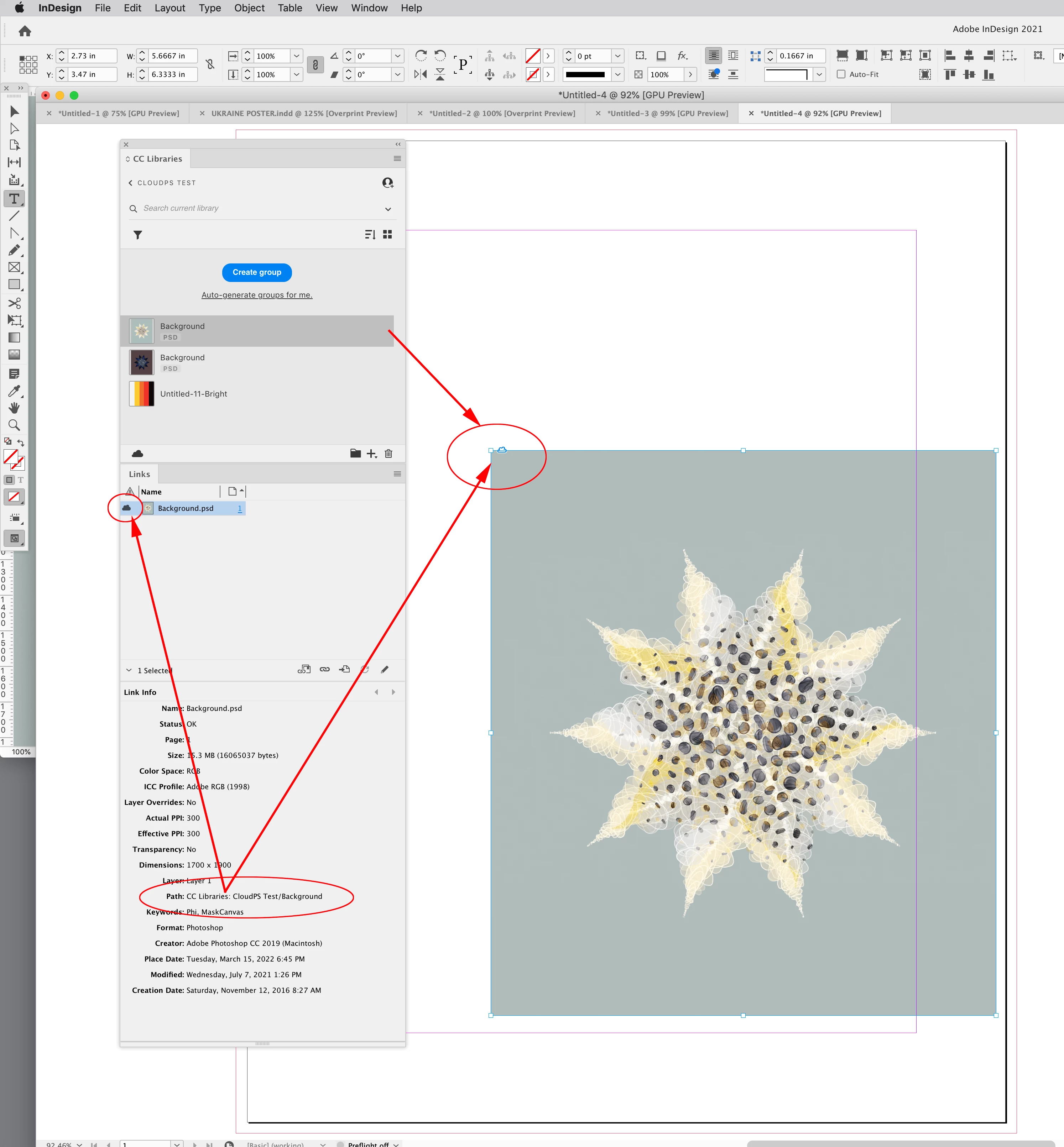Screen dimensions: 1064x1147
Task: Toggle constrain proportions for scaling
Action: click(x=315, y=65)
